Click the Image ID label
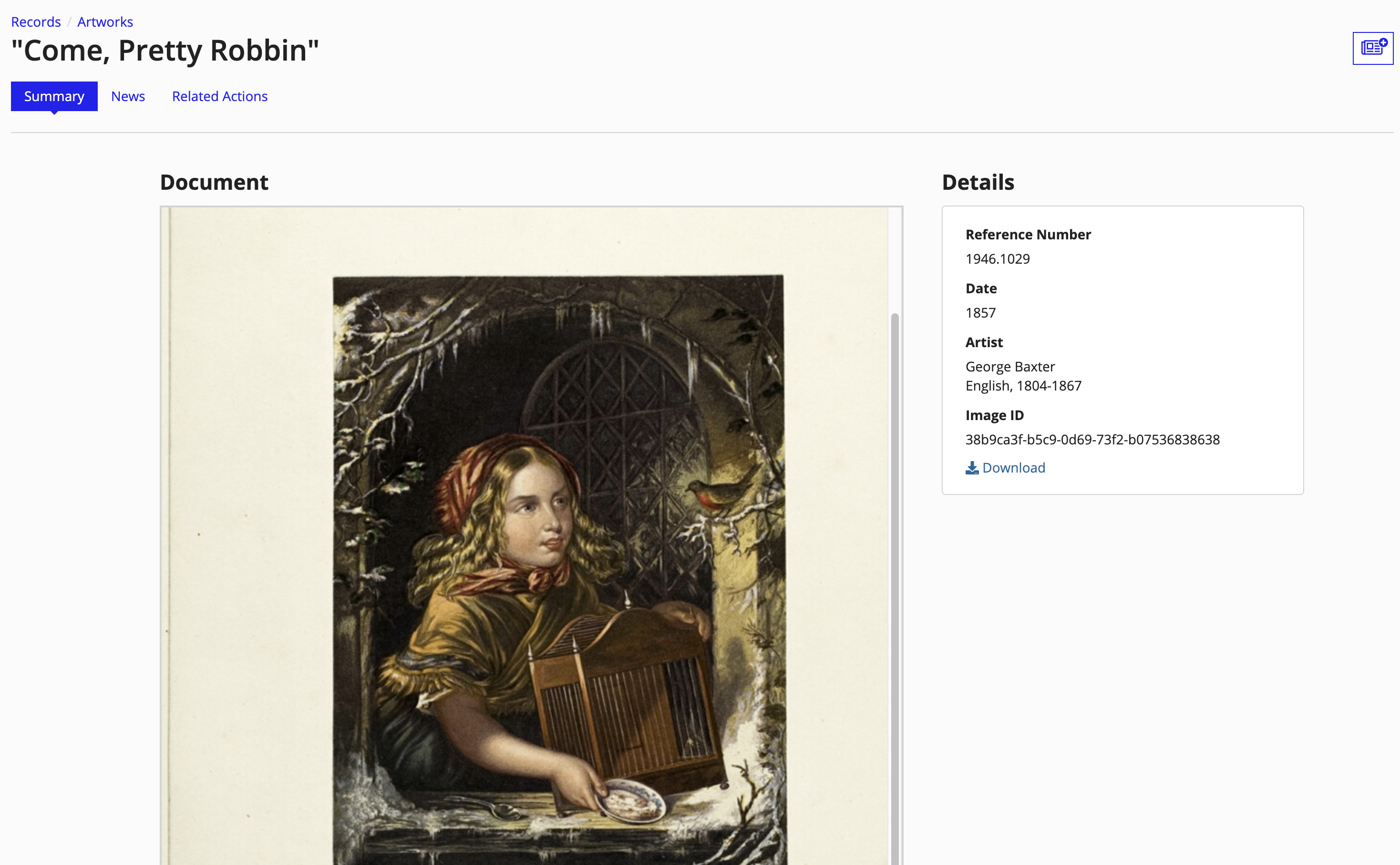The width and height of the screenshot is (1400, 865). click(x=995, y=415)
